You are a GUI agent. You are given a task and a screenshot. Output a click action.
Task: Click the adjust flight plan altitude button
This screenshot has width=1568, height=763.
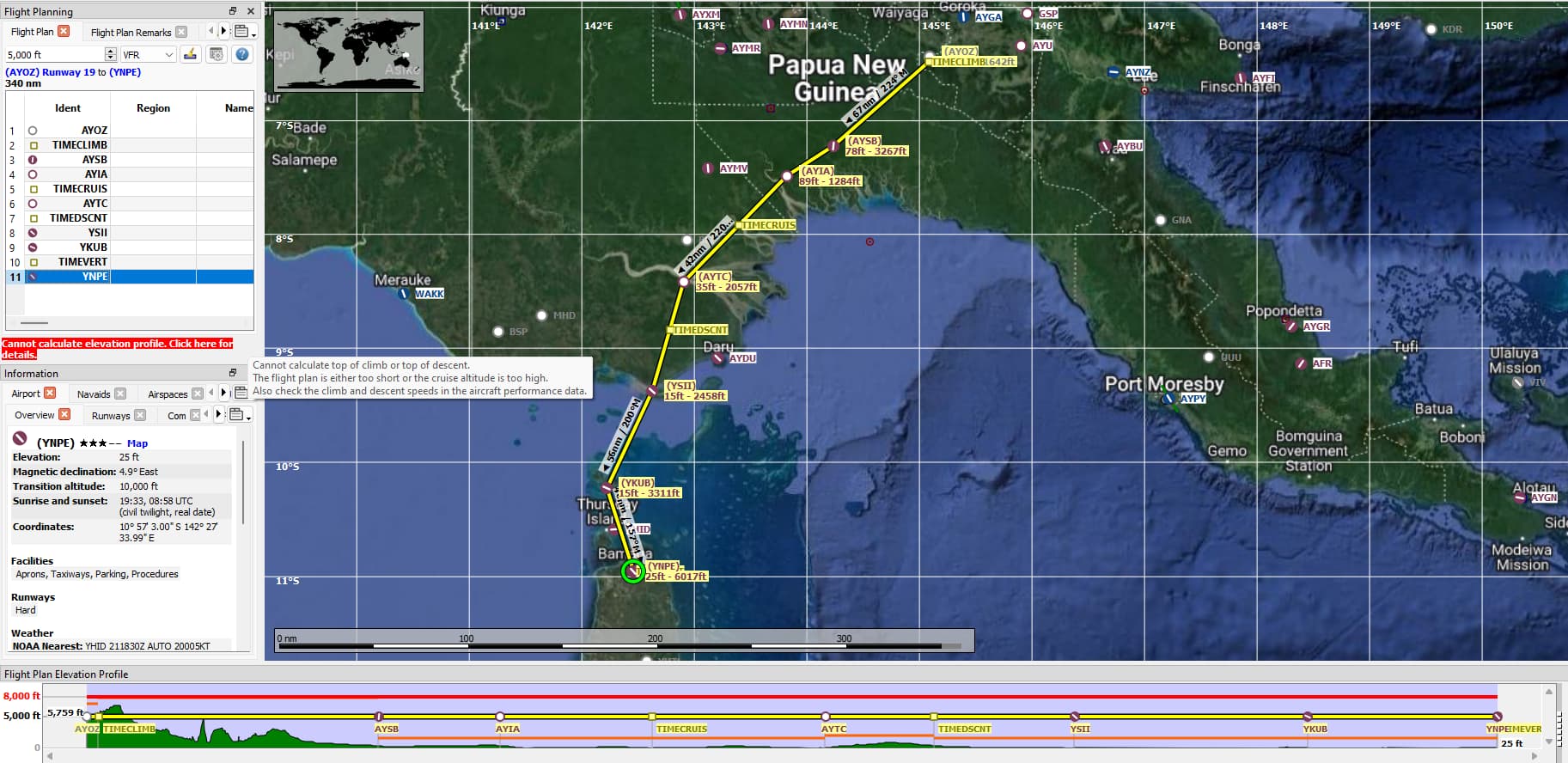191,54
